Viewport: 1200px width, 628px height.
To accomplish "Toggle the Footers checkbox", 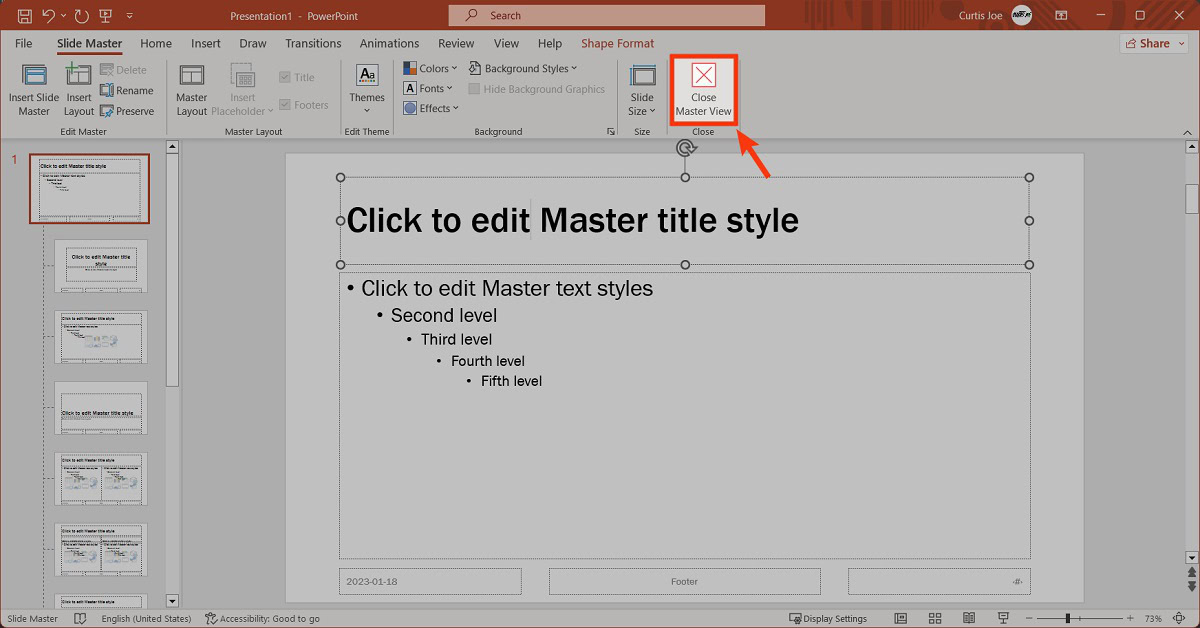I will coord(285,105).
